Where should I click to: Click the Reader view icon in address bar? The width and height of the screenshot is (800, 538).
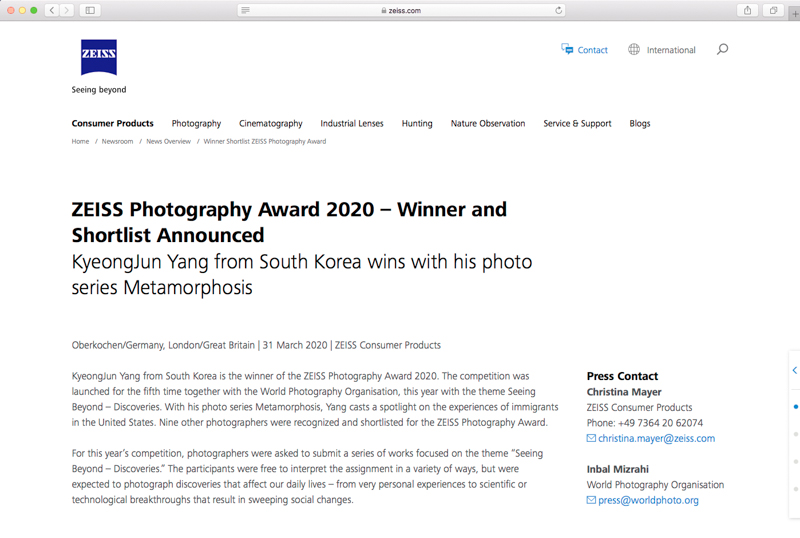(x=245, y=10)
